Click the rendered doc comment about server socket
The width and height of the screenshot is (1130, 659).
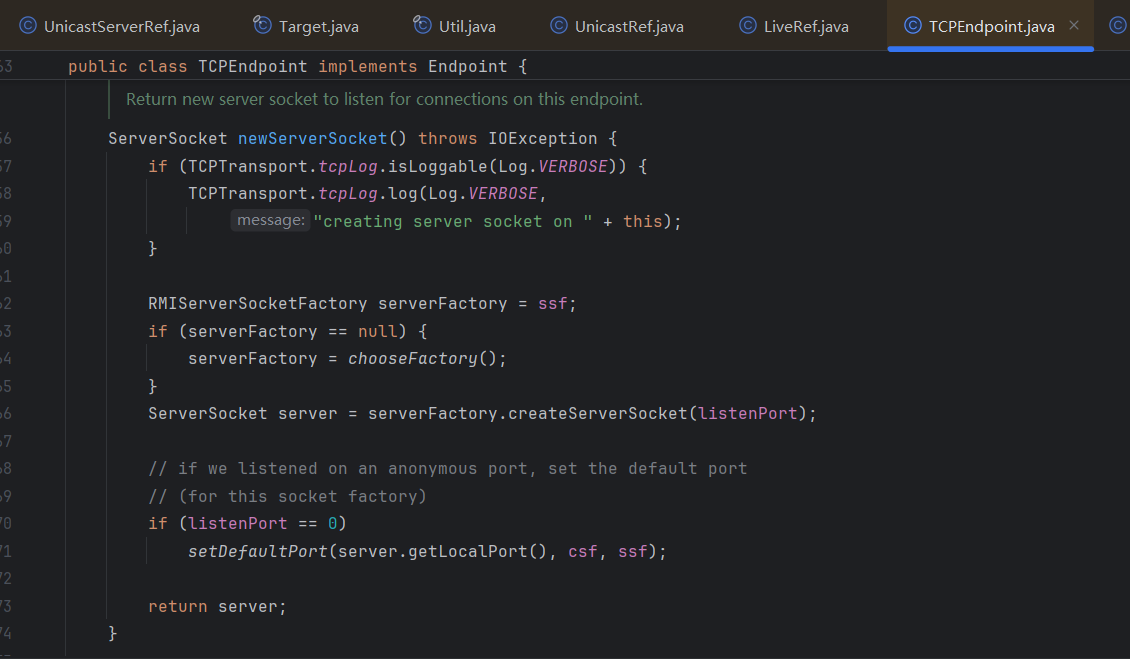point(384,100)
